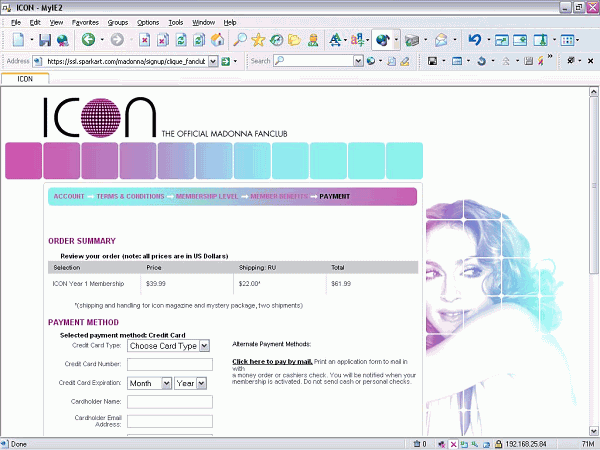The image size is (600, 450).
Task: Click the 192.168.25.84 status bar entry
Action: coord(526,444)
